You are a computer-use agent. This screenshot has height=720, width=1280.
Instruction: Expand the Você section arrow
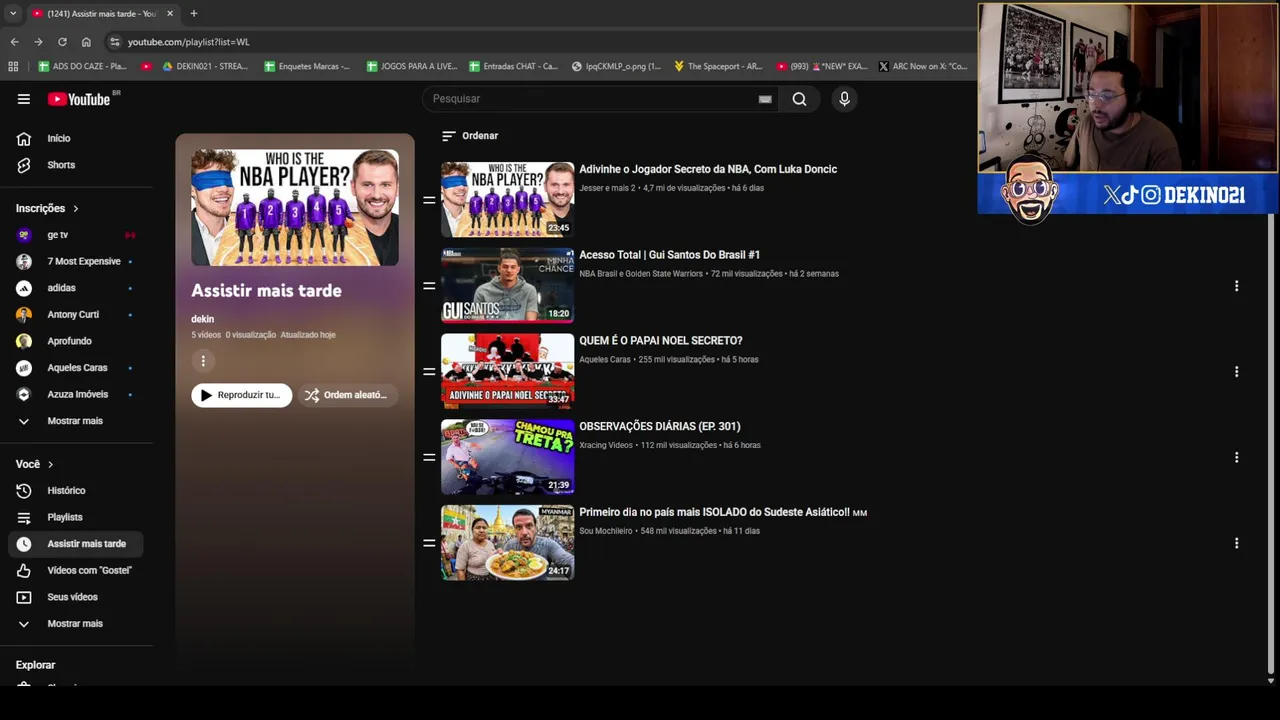pyautogui.click(x=50, y=464)
